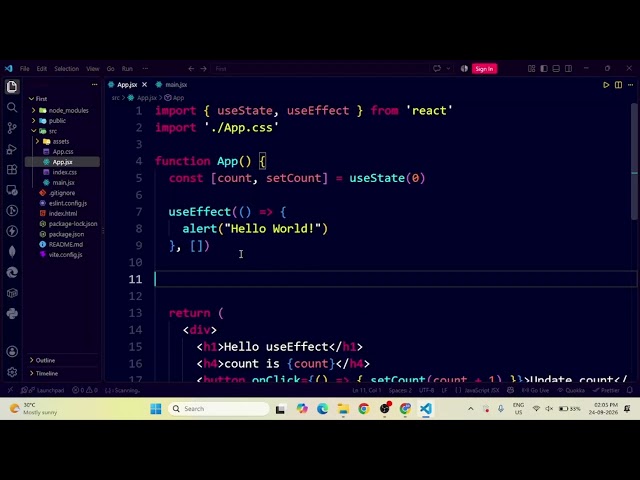
Task: Open File Explorer from the taskbar
Action: point(343,409)
